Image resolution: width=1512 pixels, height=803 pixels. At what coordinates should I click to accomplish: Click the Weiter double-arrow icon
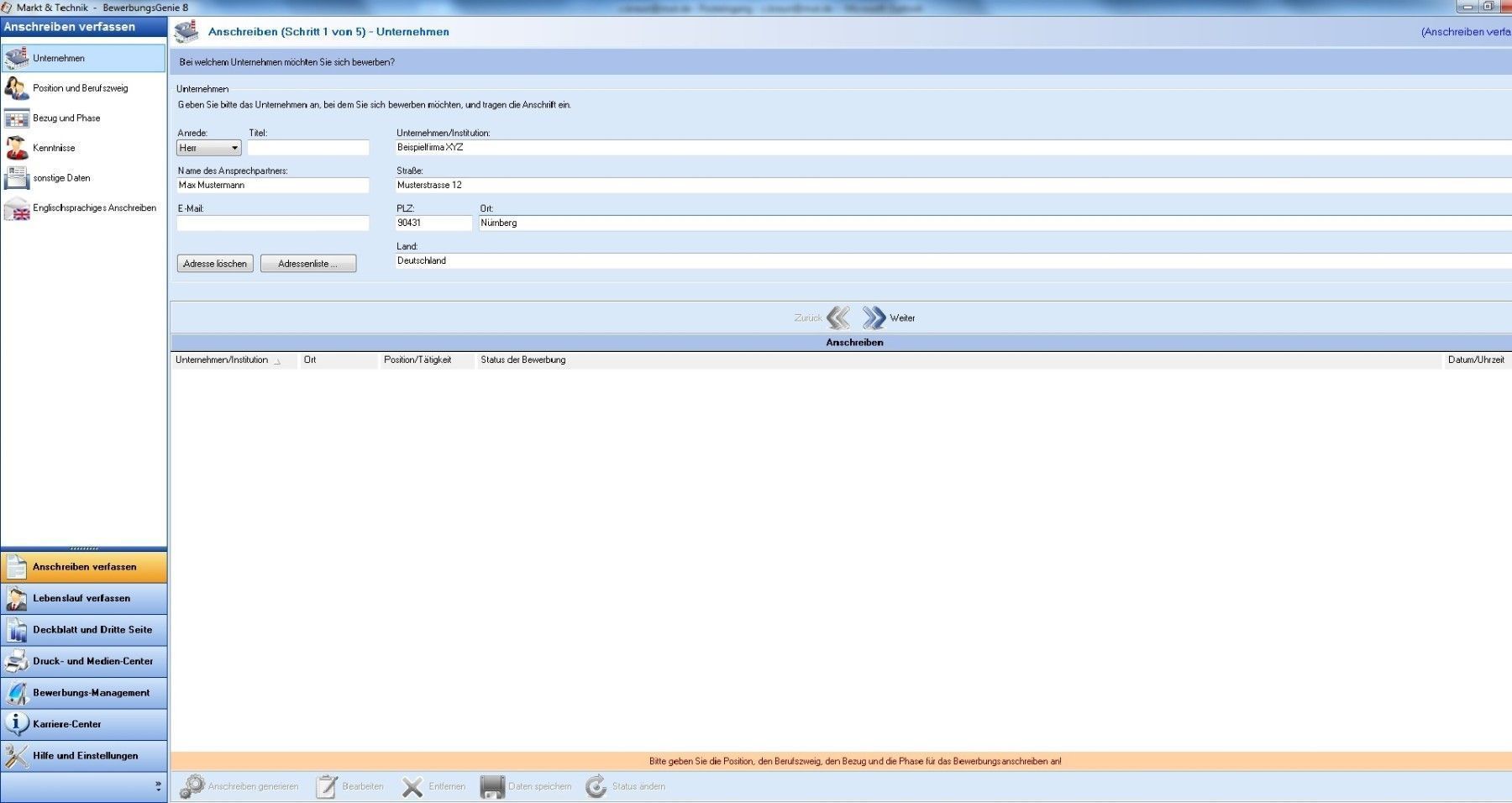[x=874, y=318]
